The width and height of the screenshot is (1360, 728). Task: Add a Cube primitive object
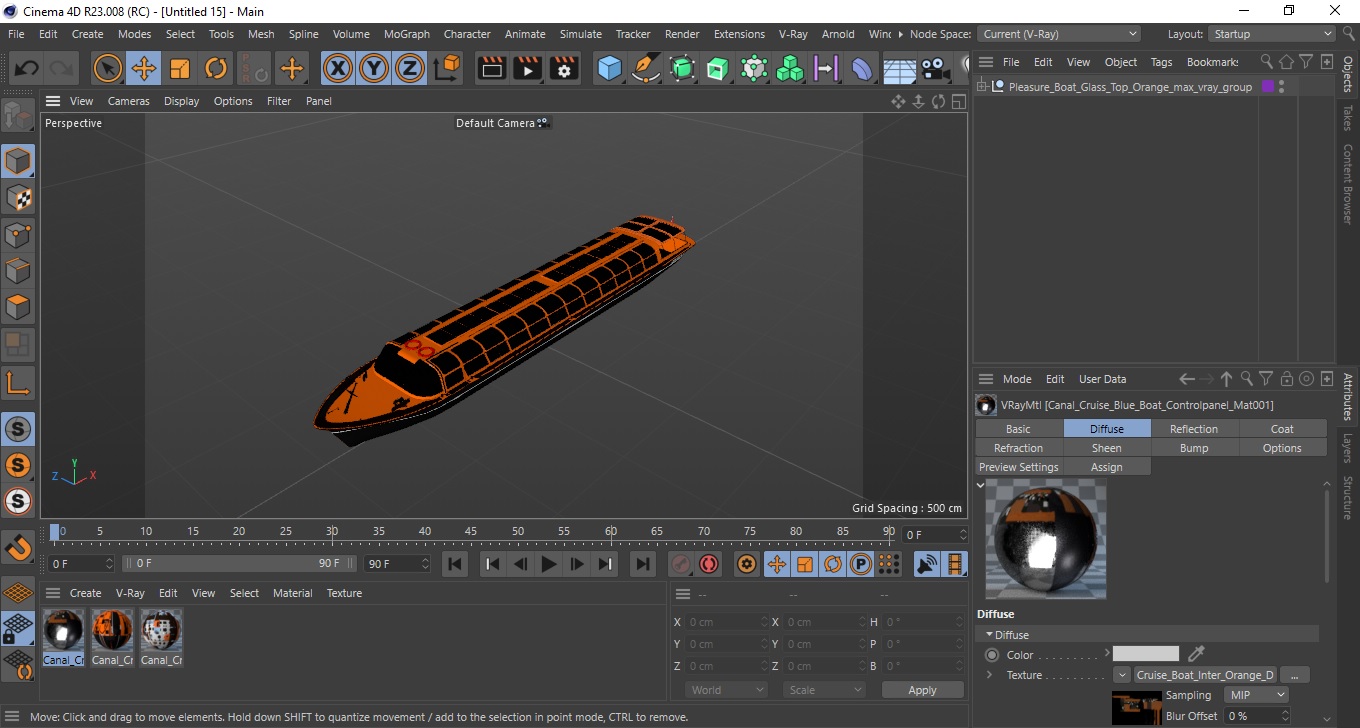[610, 69]
